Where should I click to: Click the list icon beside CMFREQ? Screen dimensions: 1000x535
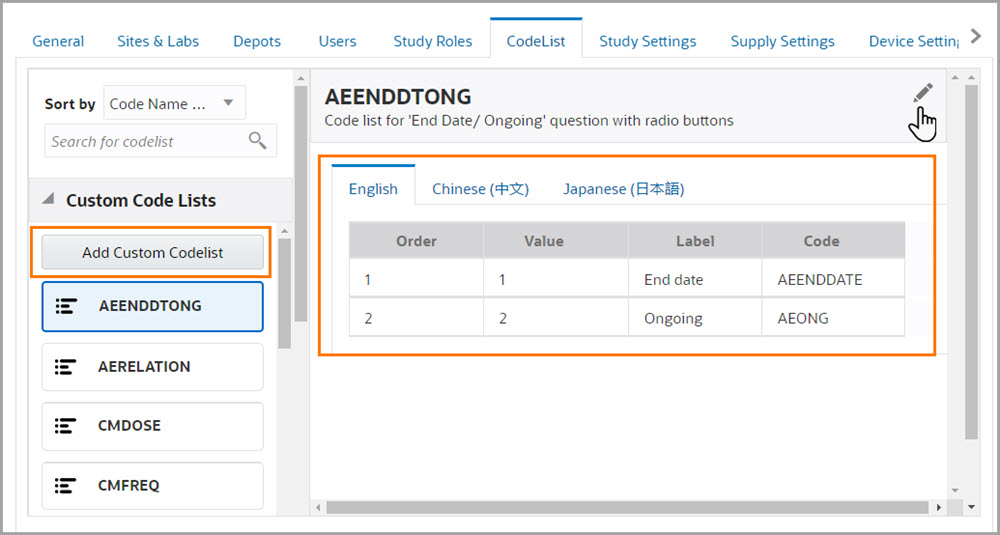pos(66,486)
